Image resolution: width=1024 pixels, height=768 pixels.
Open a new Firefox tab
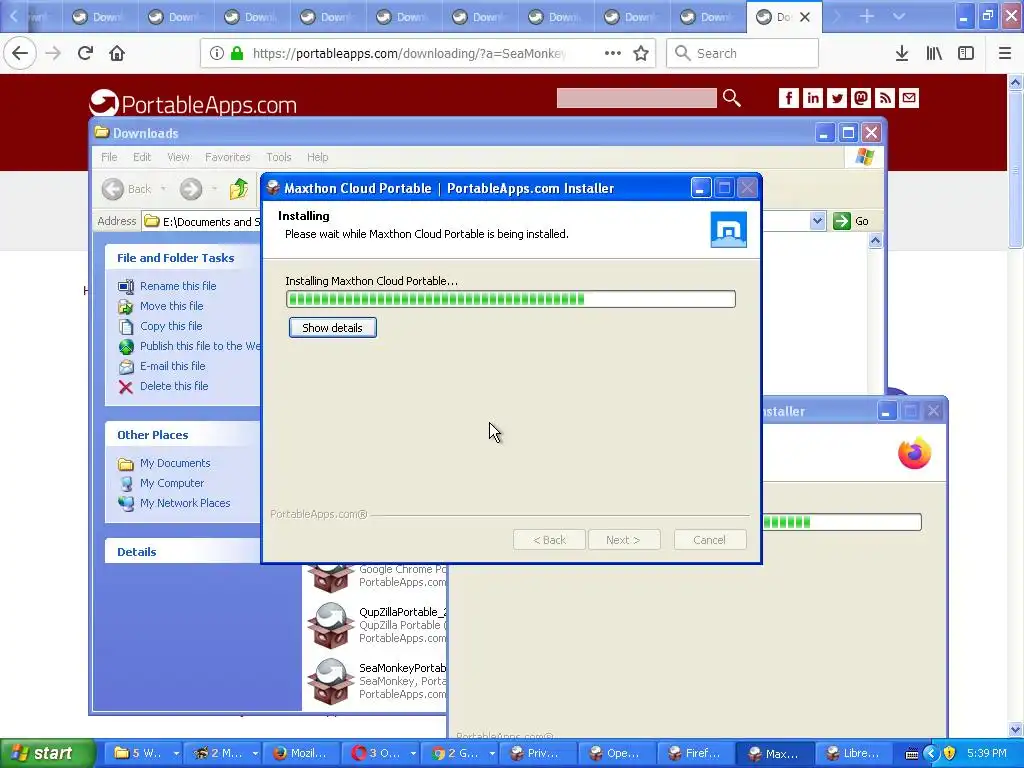[867, 16]
